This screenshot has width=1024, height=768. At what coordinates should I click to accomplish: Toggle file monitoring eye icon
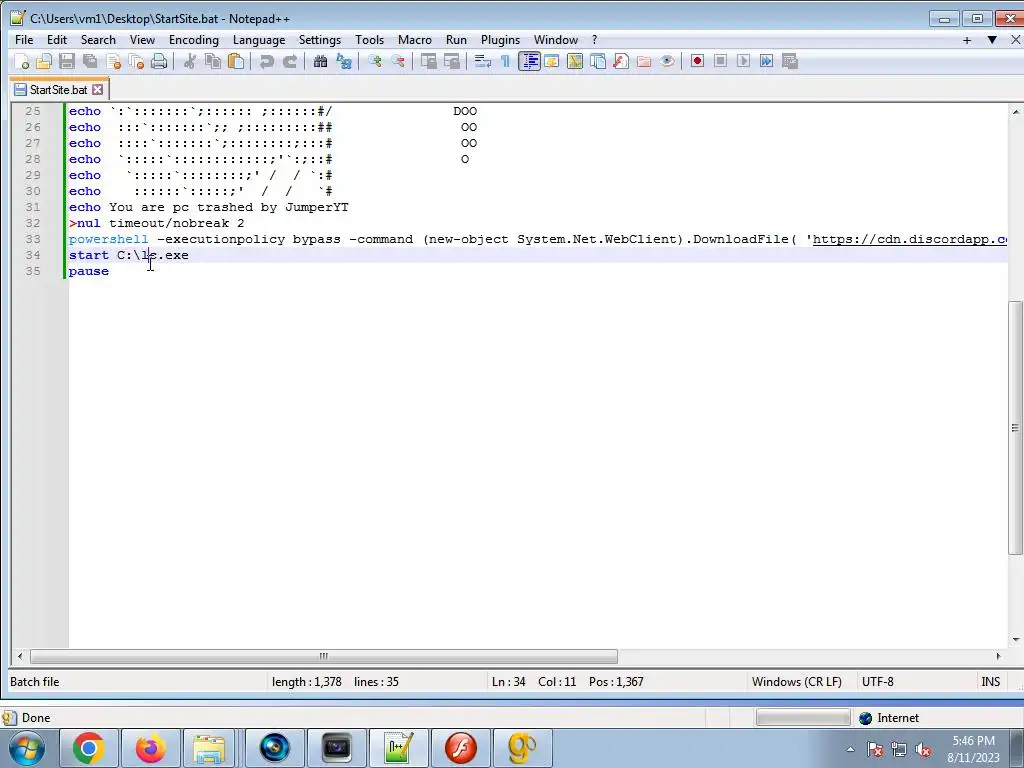coord(667,61)
